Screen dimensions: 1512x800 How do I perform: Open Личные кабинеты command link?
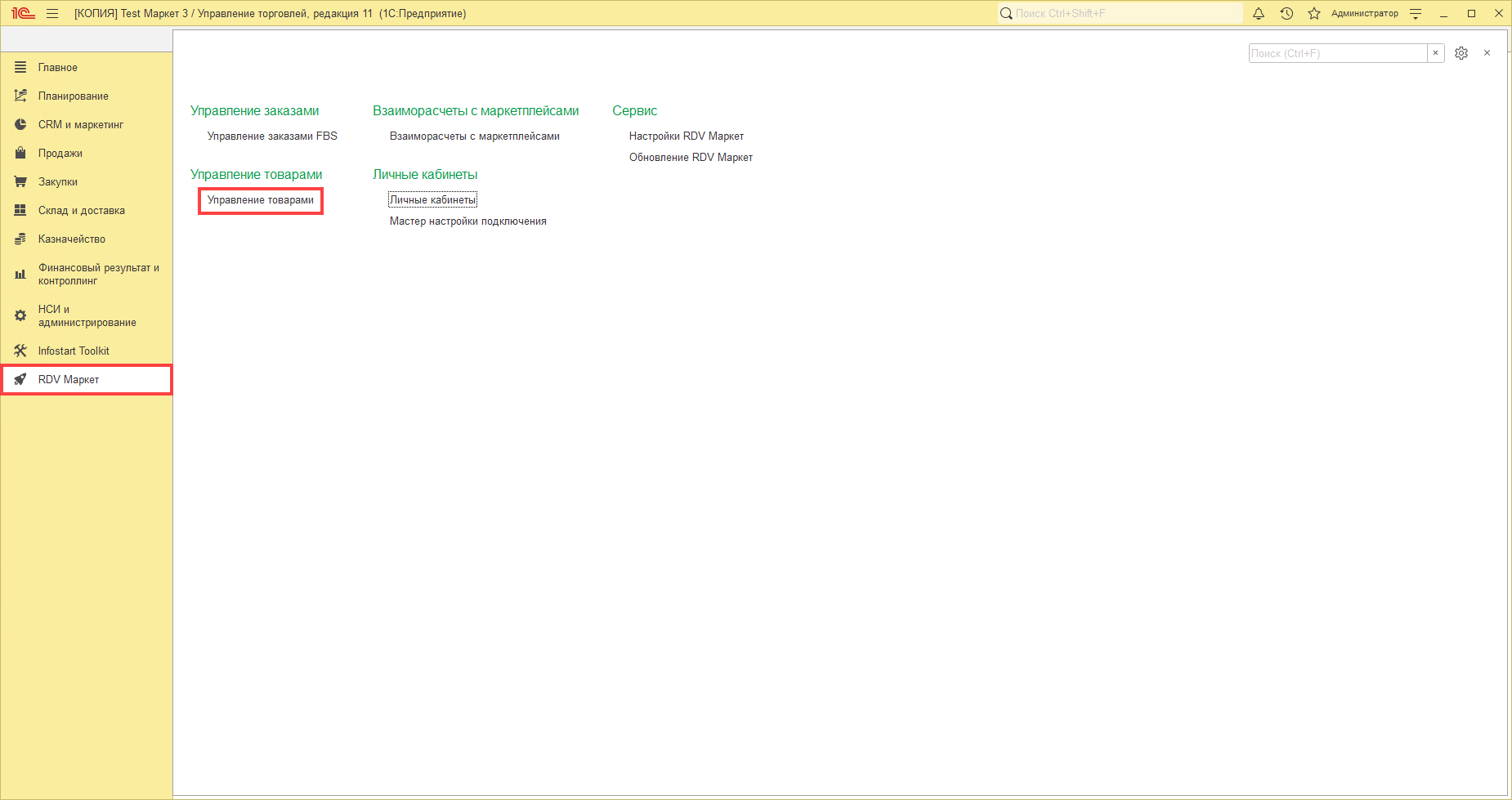432,199
